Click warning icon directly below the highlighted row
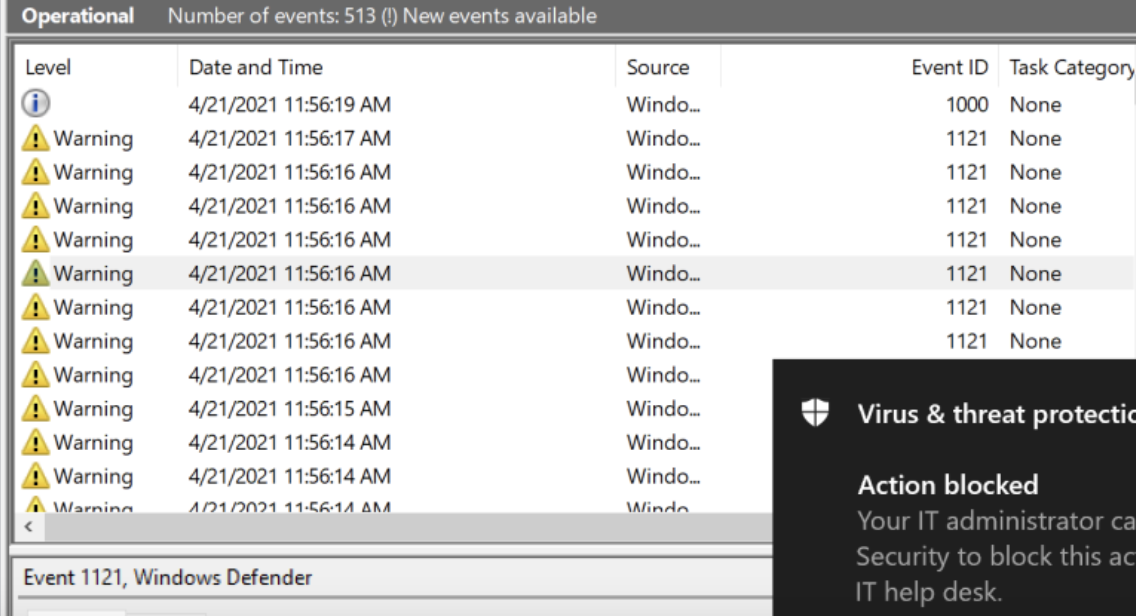Image resolution: width=1136 pixels, height=616 pixels. 36,308
